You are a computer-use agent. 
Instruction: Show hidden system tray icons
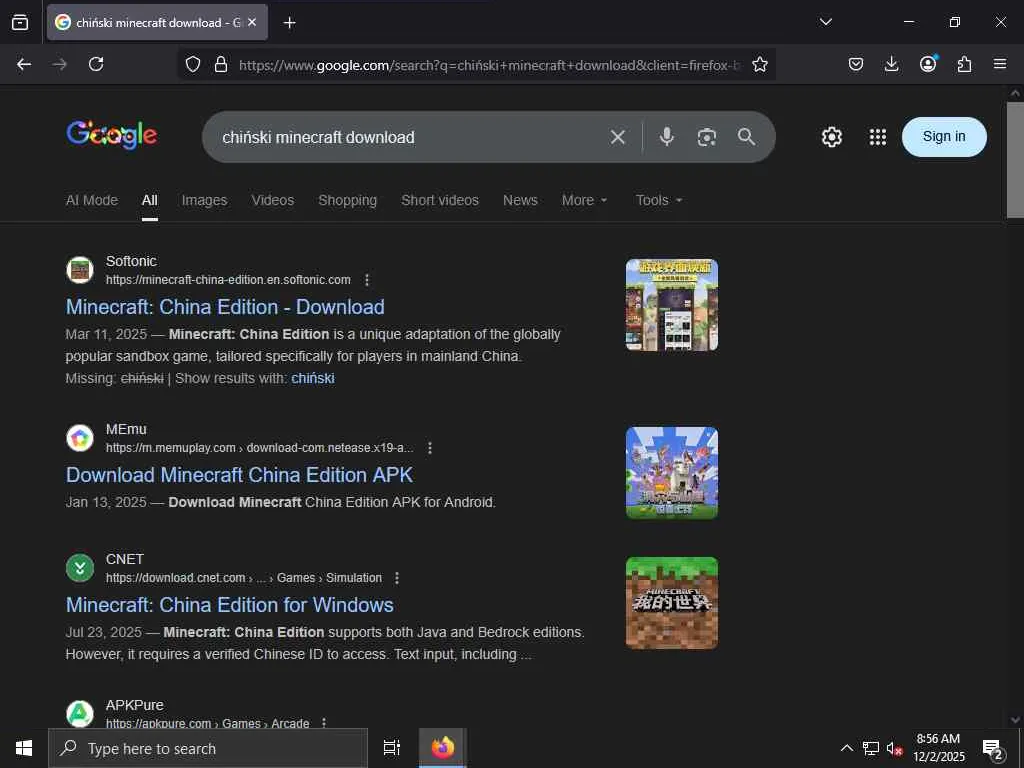pos(846,748)
